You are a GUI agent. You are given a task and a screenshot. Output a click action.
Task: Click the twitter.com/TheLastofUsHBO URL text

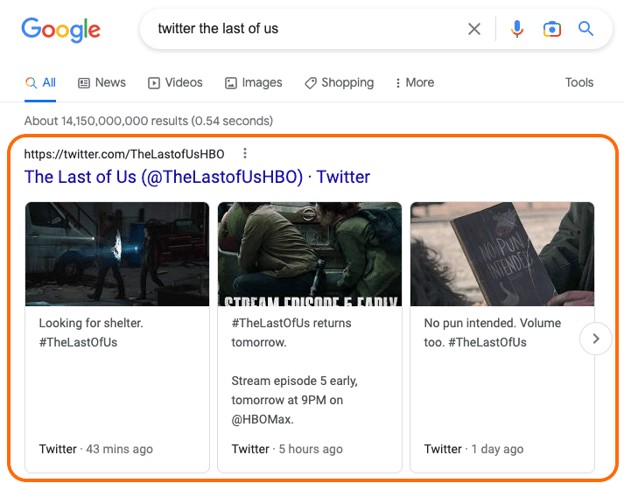(x=124, y=154)
